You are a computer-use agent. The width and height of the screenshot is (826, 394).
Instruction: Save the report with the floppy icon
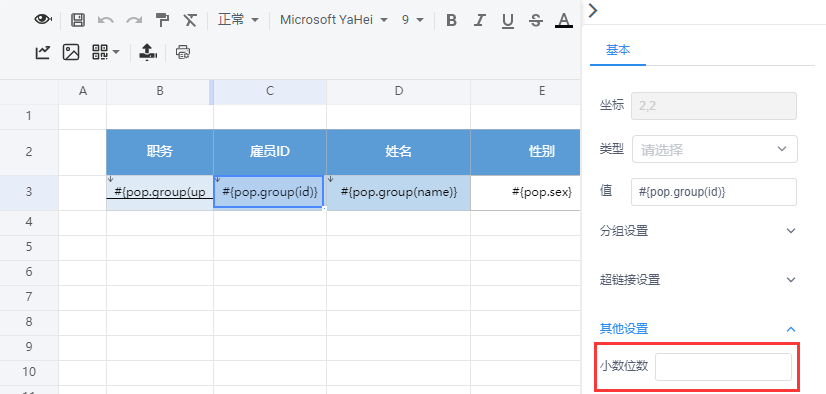coord(78,20)
